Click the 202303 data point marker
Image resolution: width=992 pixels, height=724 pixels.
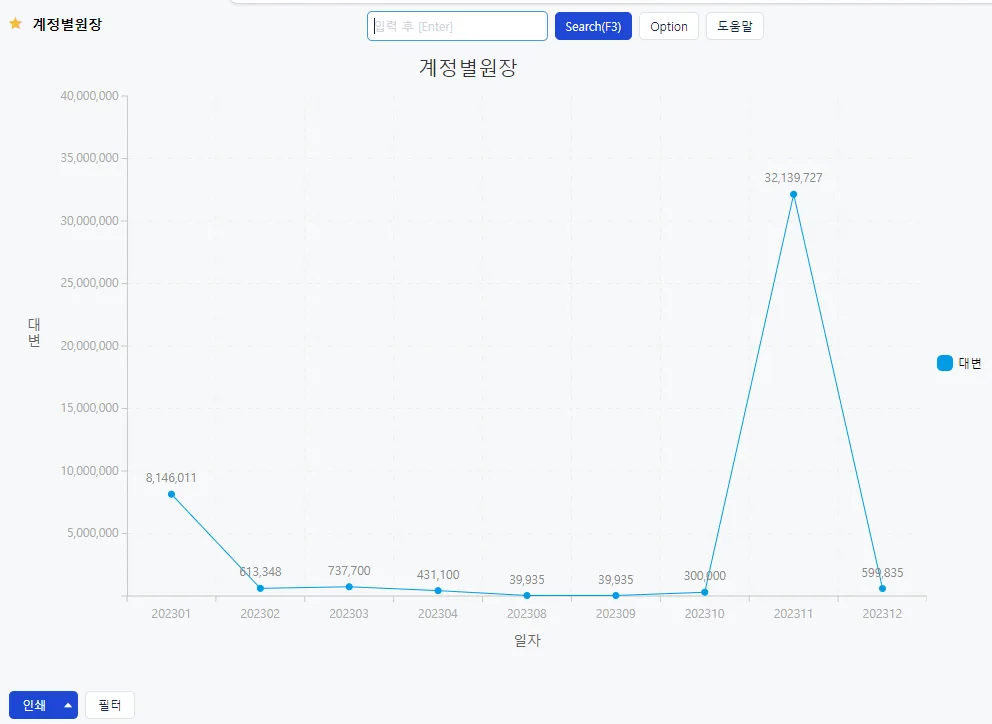(349, 587)
